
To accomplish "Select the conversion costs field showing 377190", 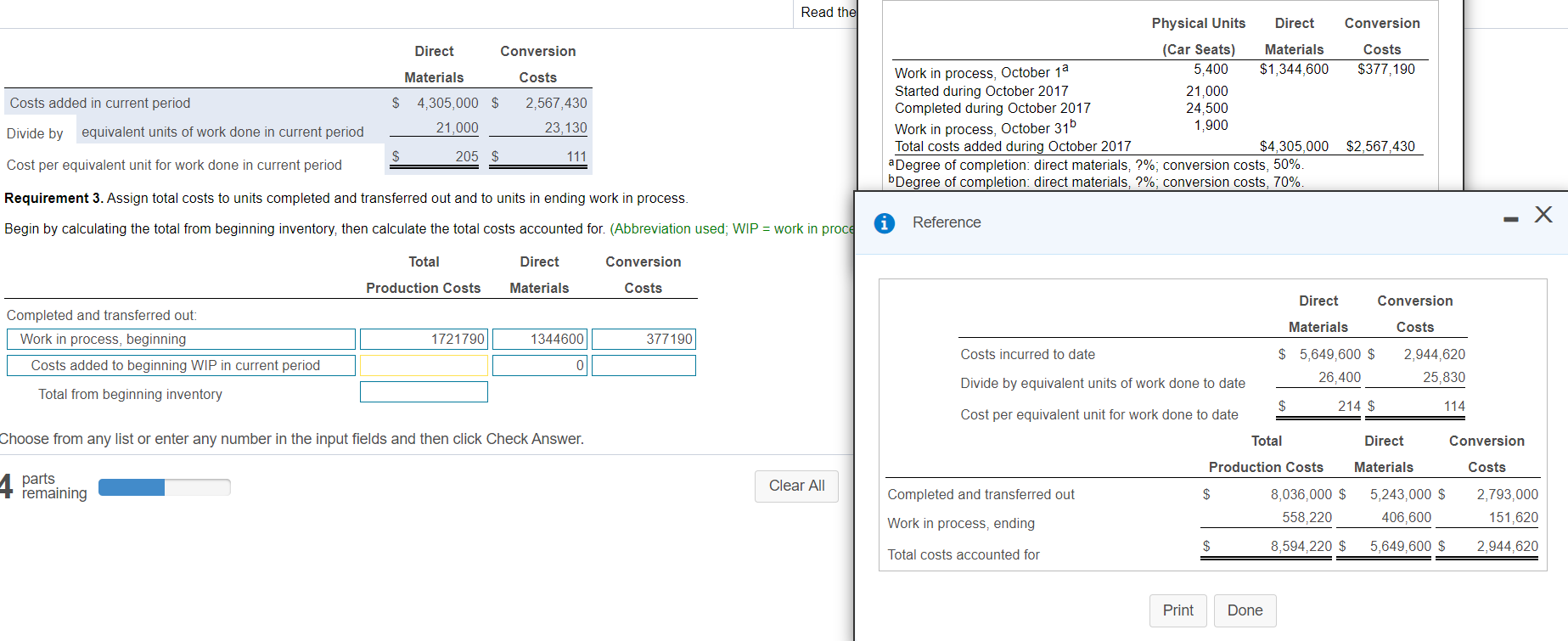I will tap(643, 340).
